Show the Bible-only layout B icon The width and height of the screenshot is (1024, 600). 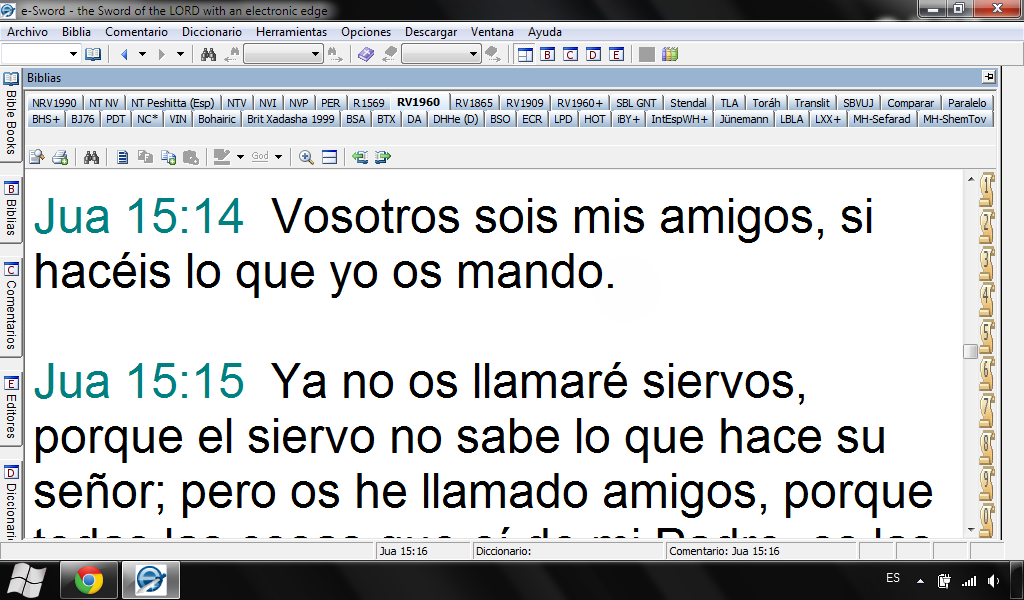[x=548, y=54]
